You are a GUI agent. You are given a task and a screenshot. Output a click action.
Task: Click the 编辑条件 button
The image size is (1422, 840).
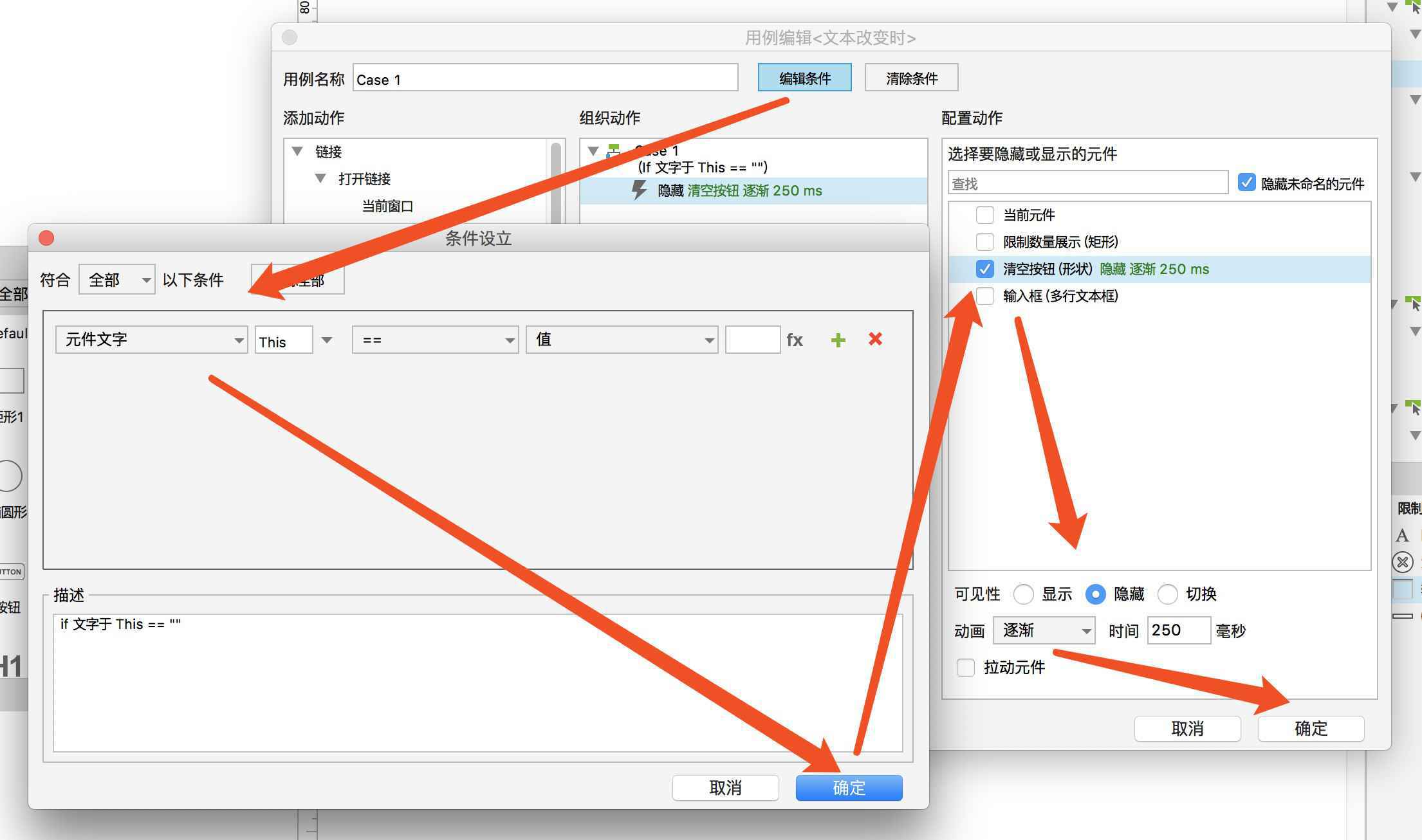click(805, 78)
